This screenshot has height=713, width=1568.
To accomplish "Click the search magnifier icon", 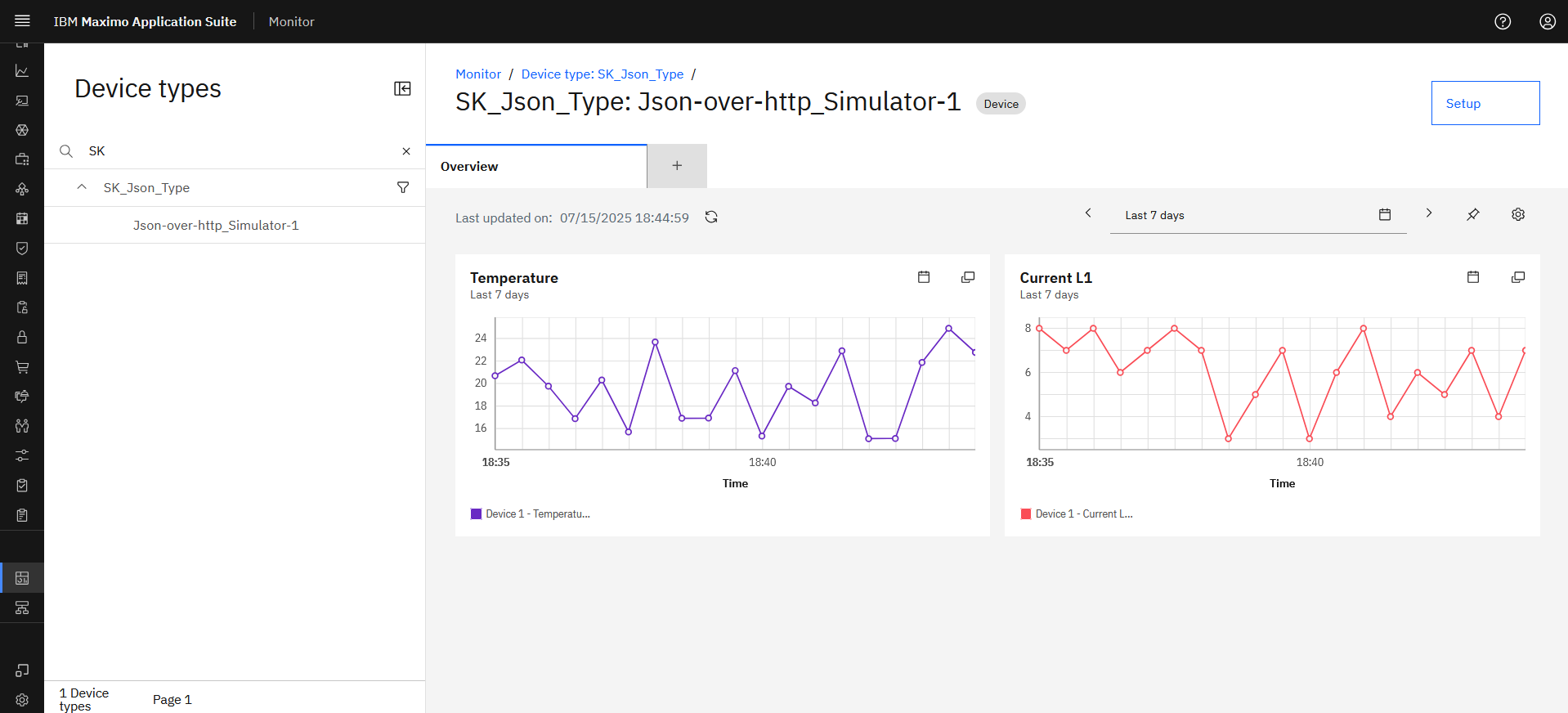I will (x=66, y=151).
